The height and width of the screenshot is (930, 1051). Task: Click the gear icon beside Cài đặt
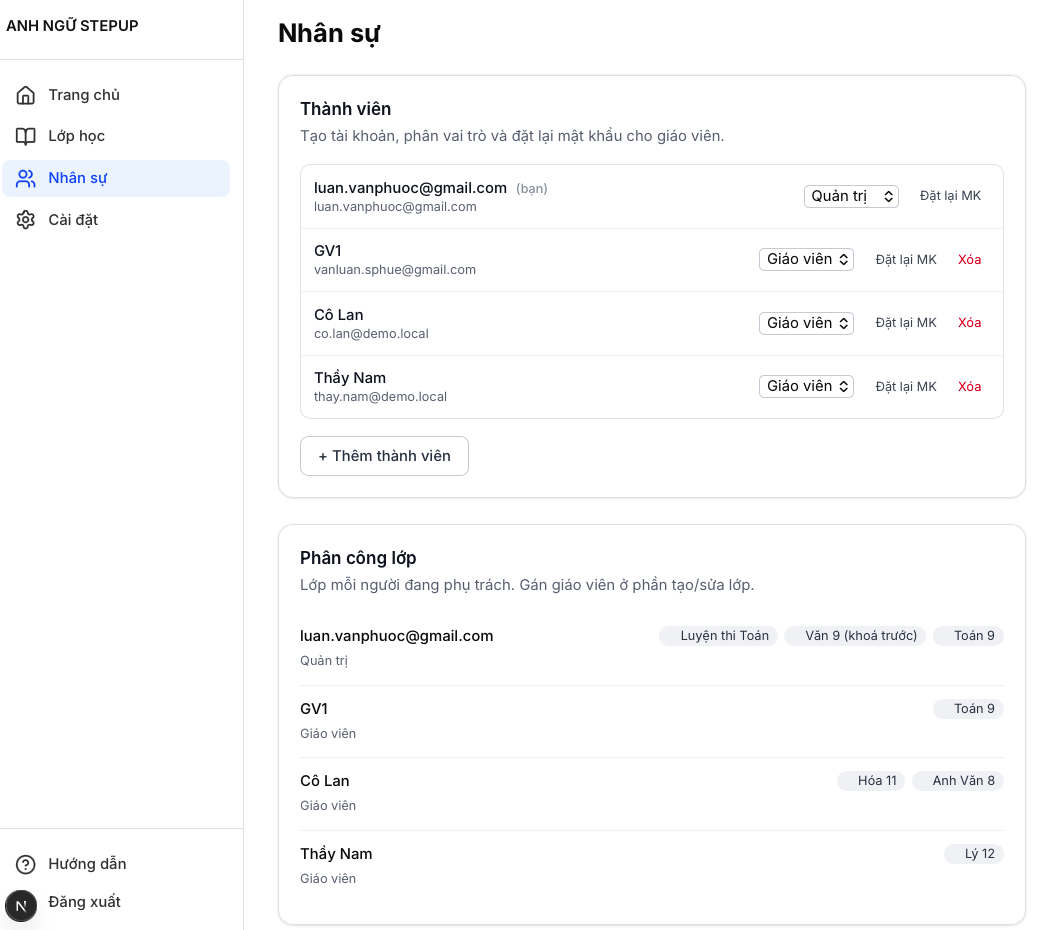(x=25, y=220)
